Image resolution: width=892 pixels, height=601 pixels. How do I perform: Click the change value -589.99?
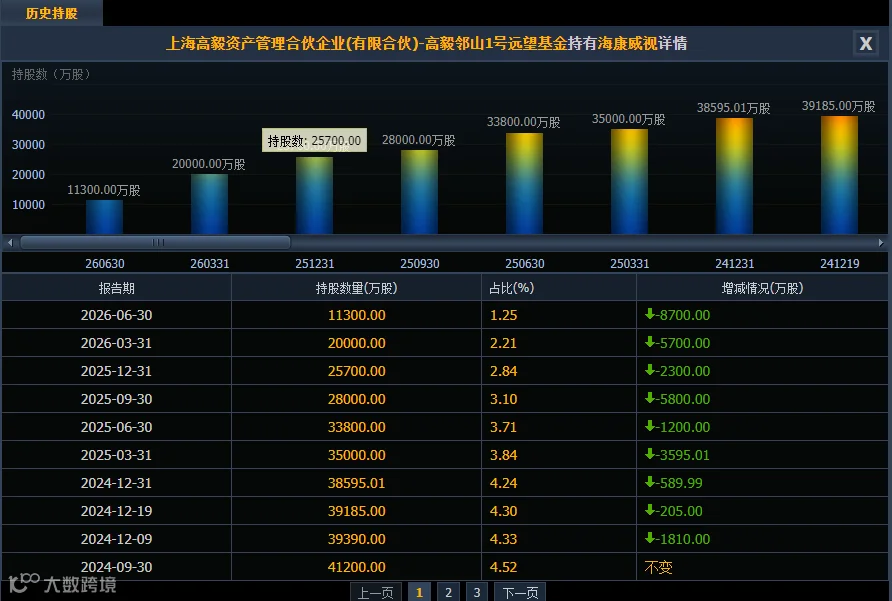point(674,483)
